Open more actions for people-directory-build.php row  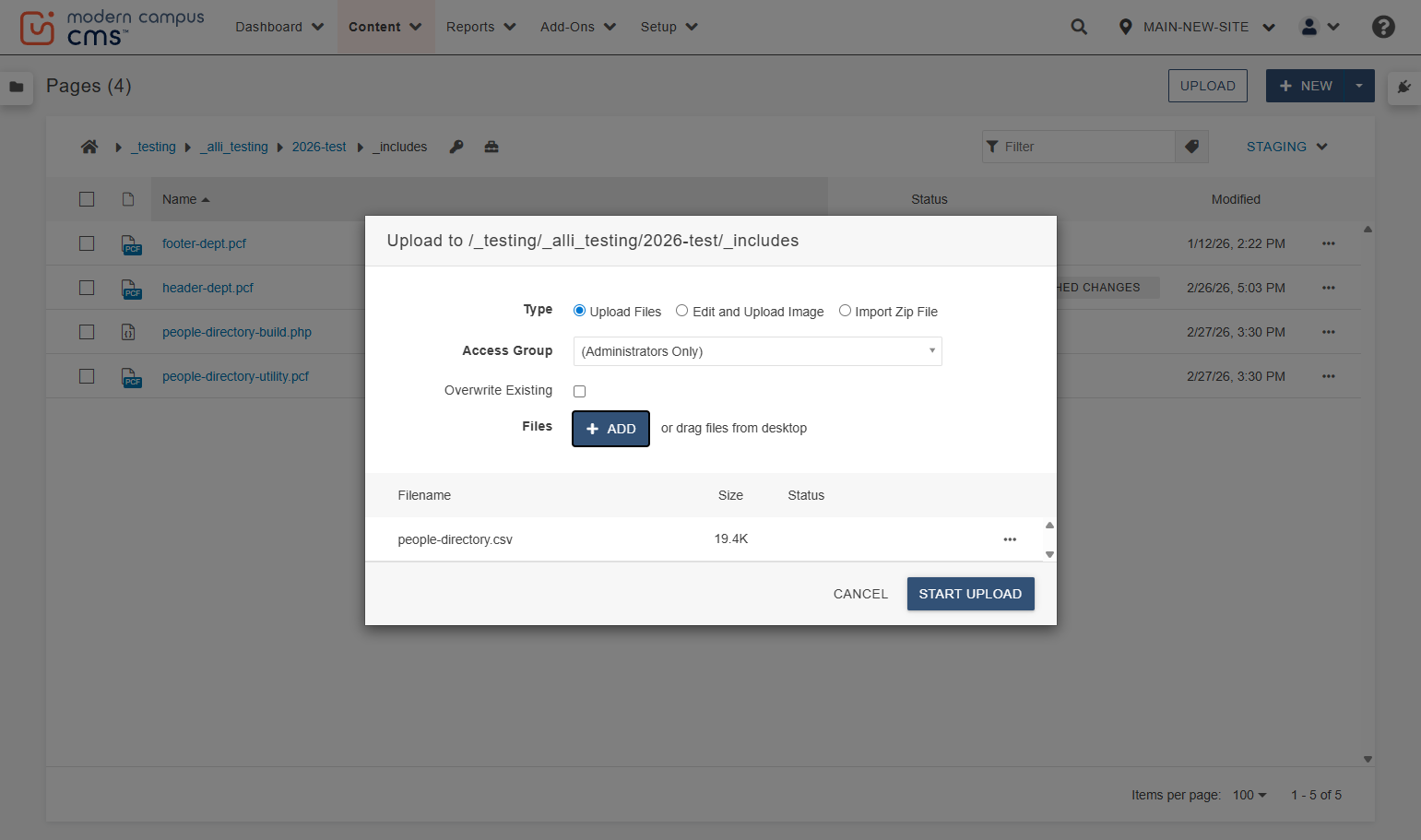pos(1328,332)
